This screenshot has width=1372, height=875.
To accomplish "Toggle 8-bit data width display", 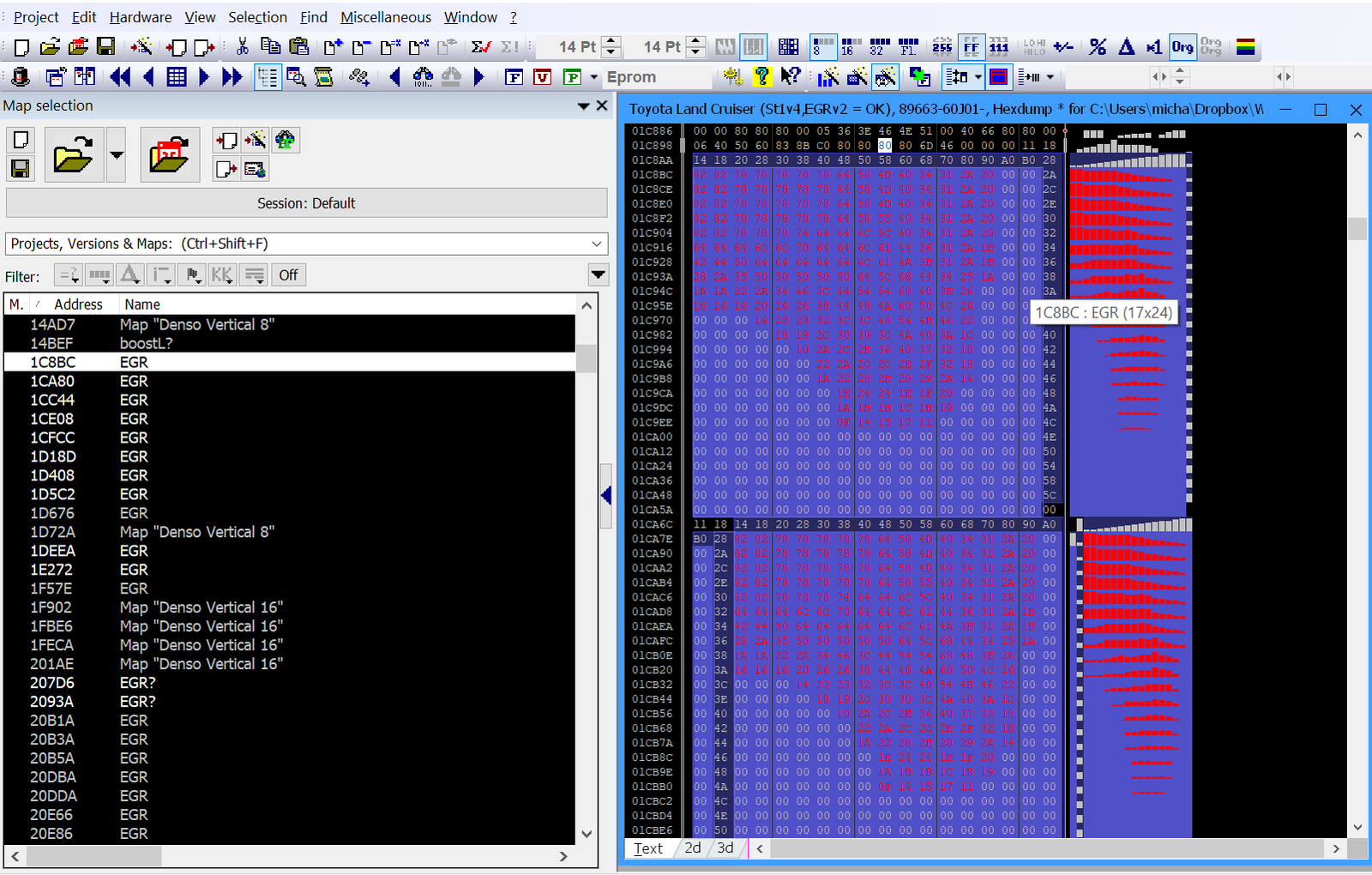I will coord(823,47).
